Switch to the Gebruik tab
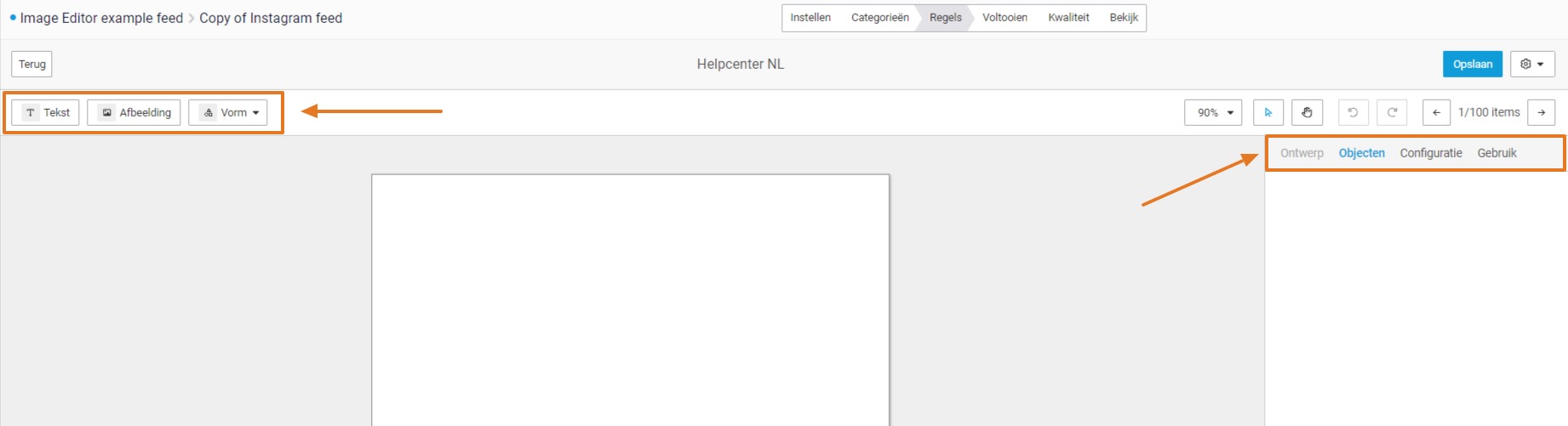1568x426 pixels. (1497, 153)
